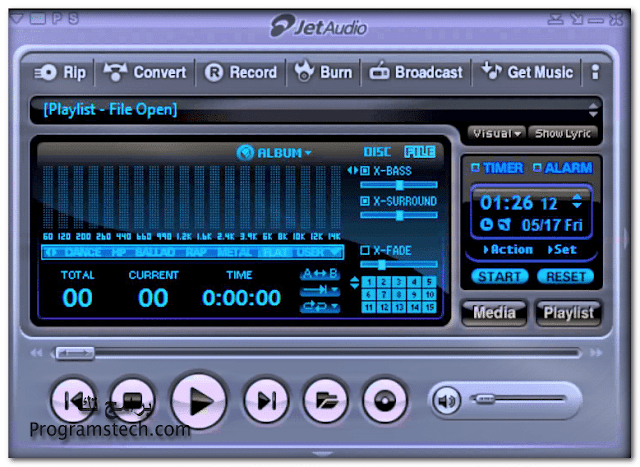Click the S icon in the title bar
The image size is (640, 467).
point(73,18)
